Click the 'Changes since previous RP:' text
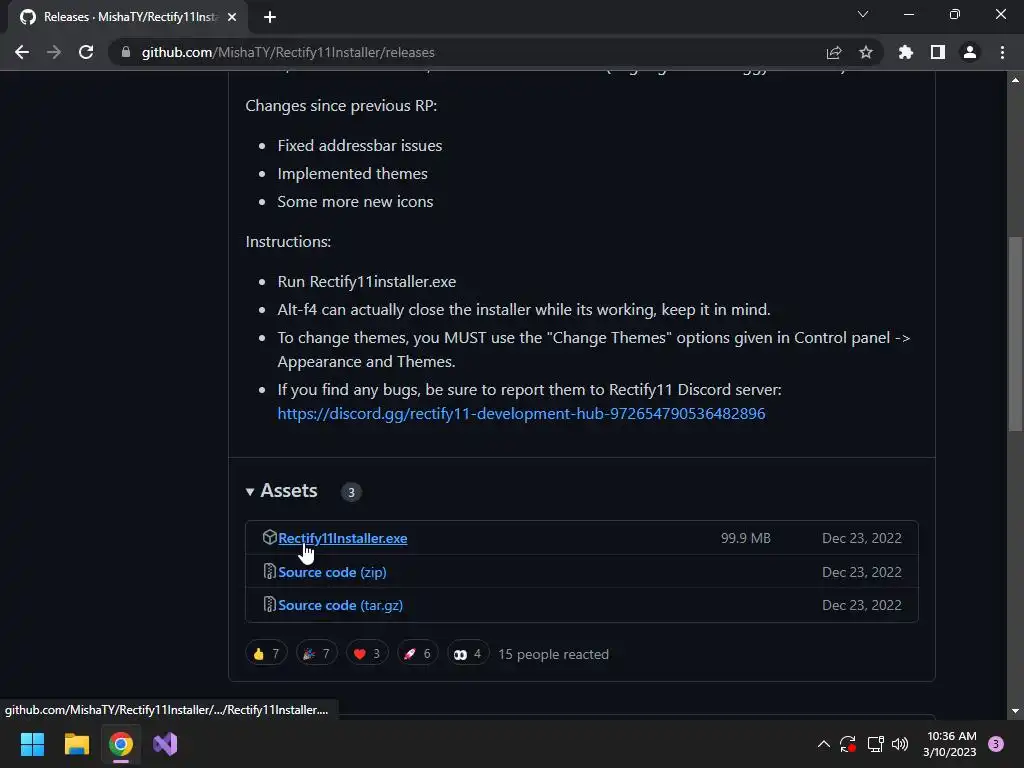1024x768 pixels. (342, 106)
